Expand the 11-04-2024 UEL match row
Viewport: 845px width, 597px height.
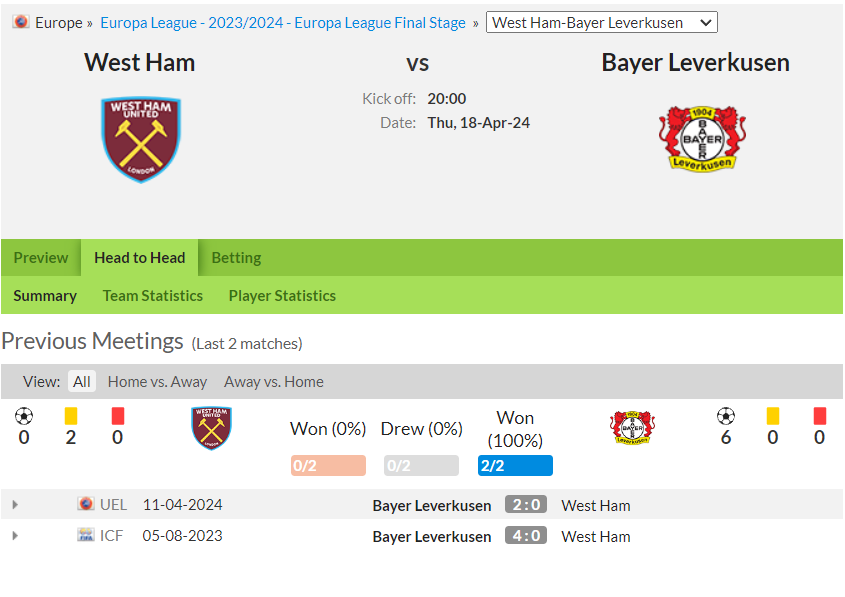[x=15, y=505]
